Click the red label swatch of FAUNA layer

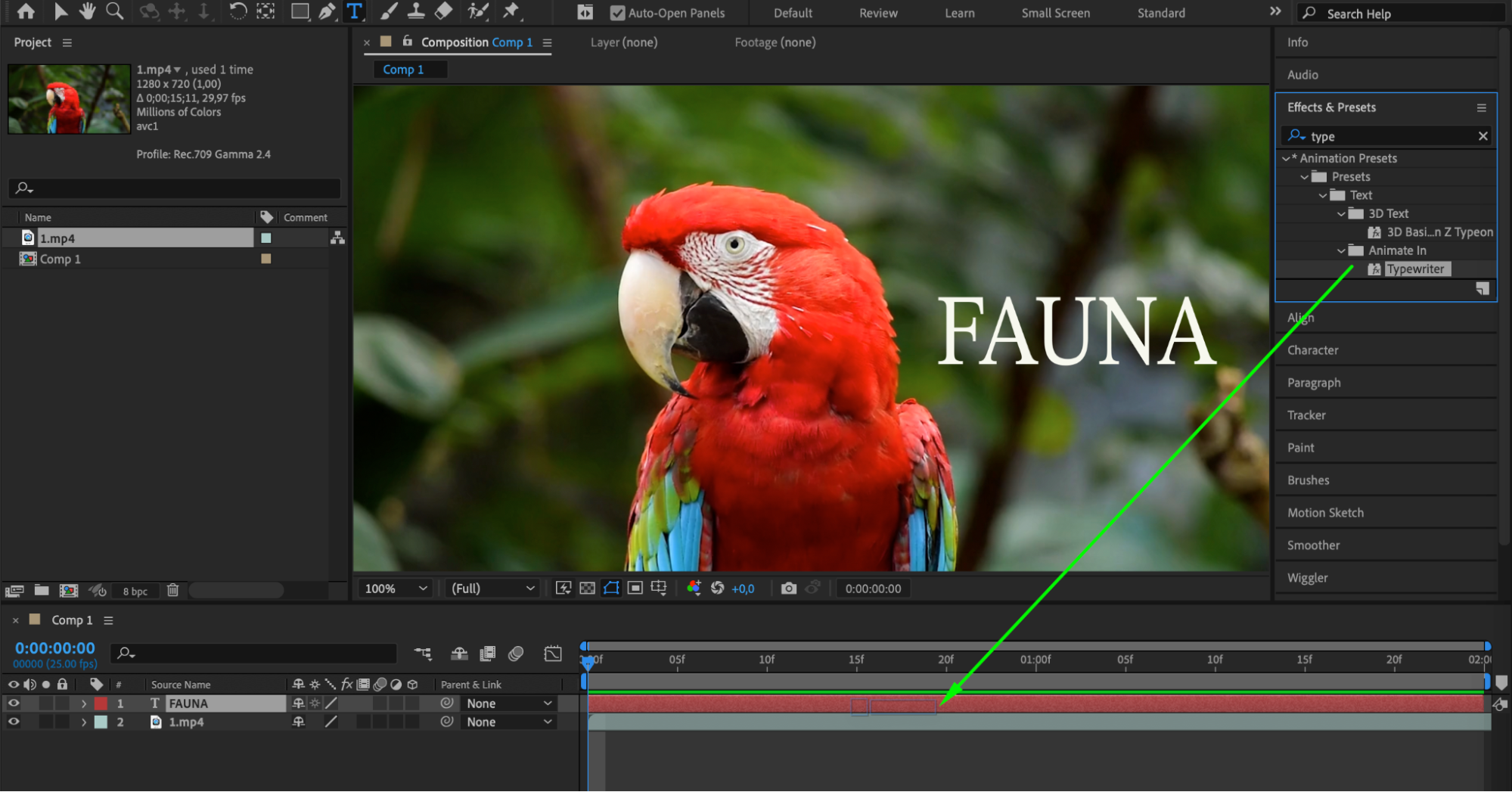coord(101,703)
